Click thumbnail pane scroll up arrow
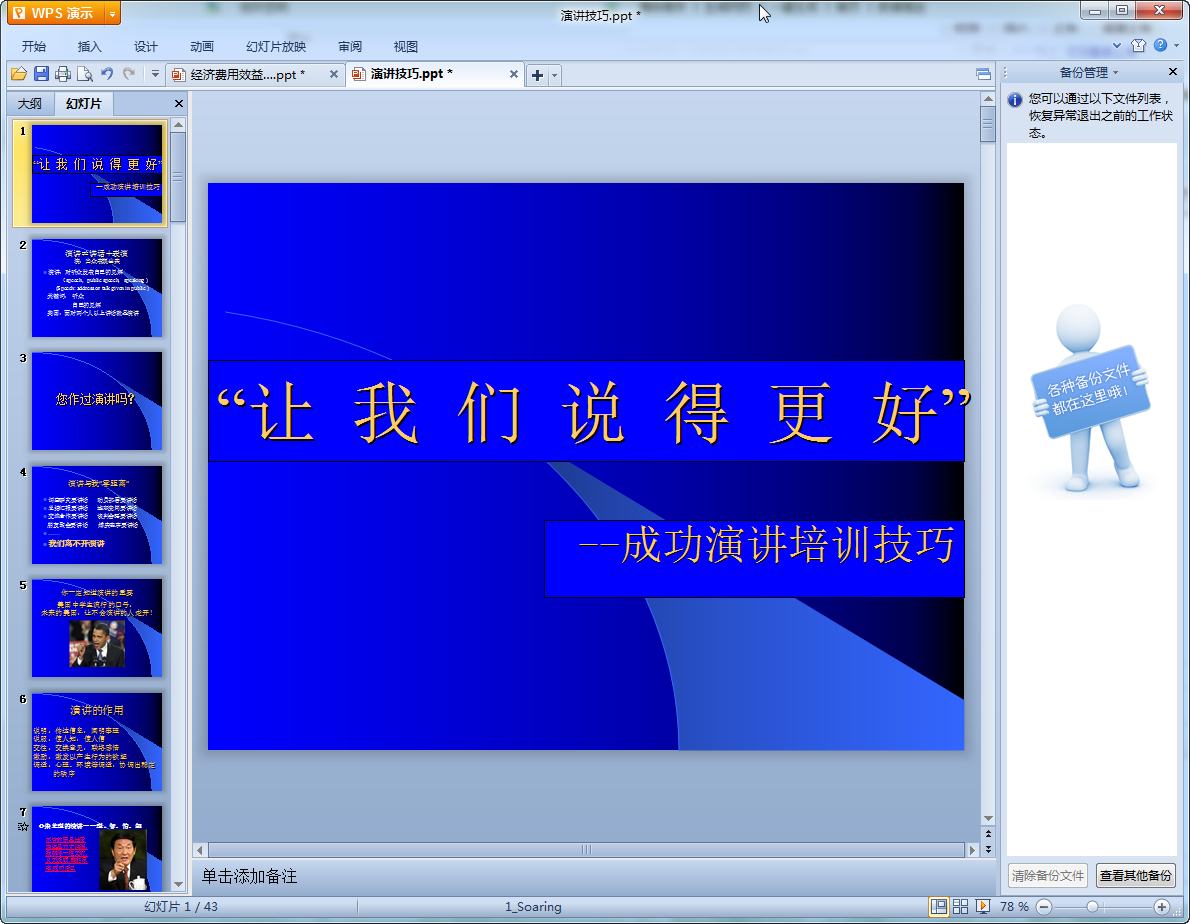Viewport: 1190px width, 924px height. coord(178,124)
